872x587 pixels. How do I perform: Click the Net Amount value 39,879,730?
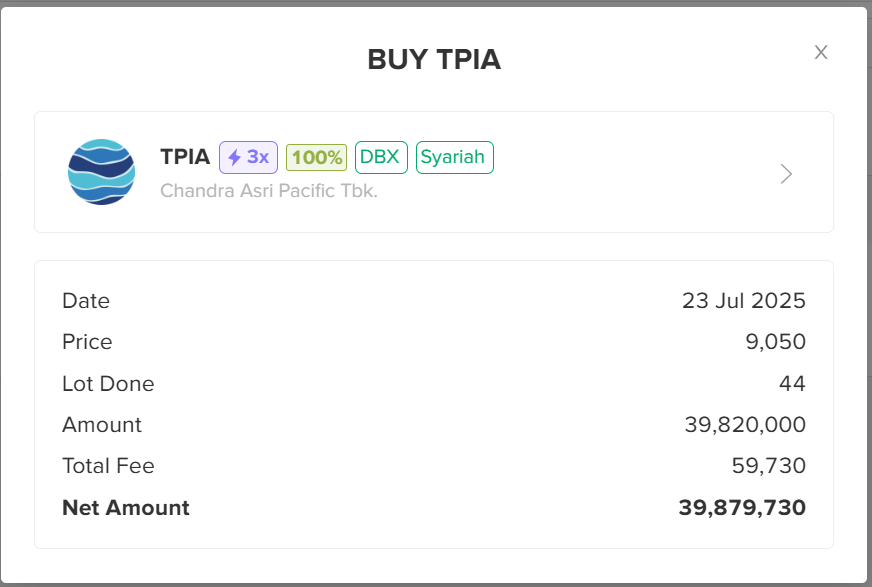742,508
